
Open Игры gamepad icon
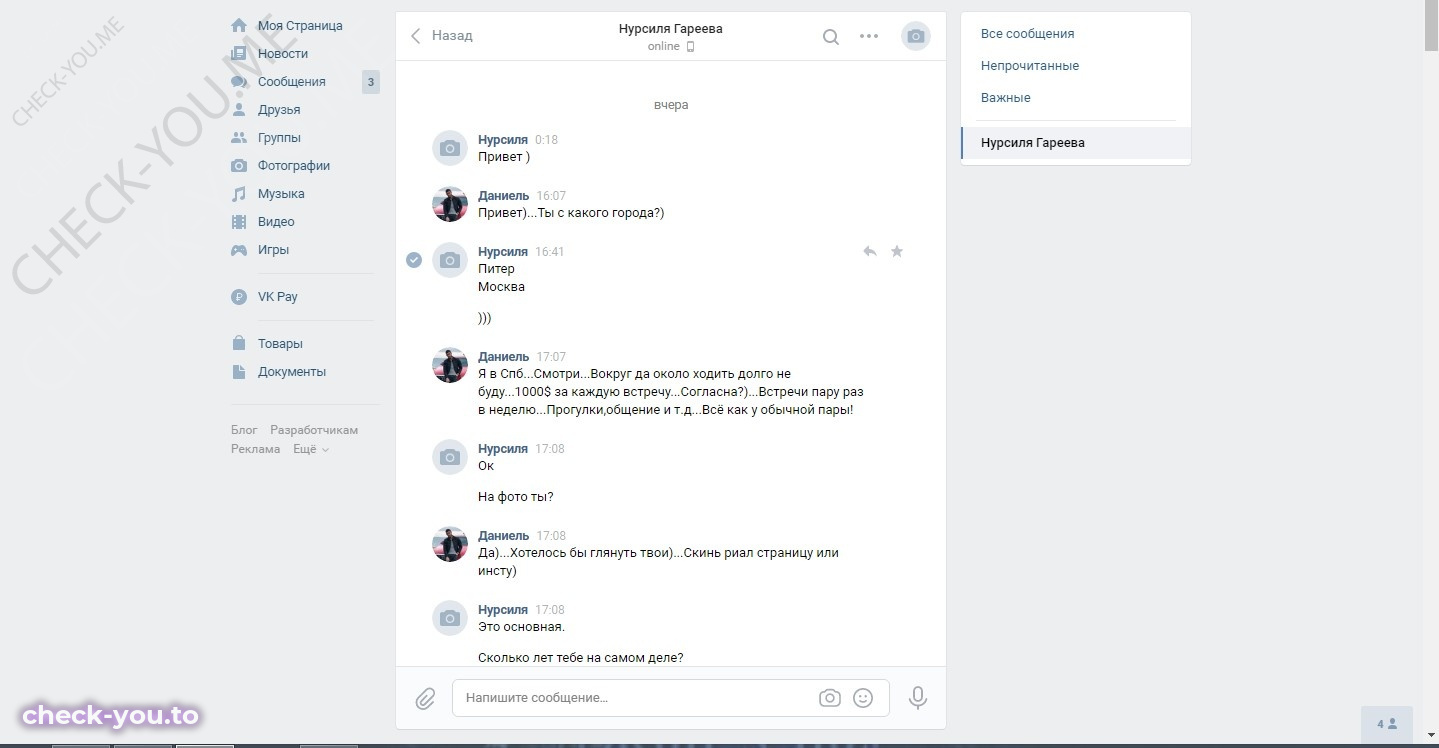click(239, 249)
